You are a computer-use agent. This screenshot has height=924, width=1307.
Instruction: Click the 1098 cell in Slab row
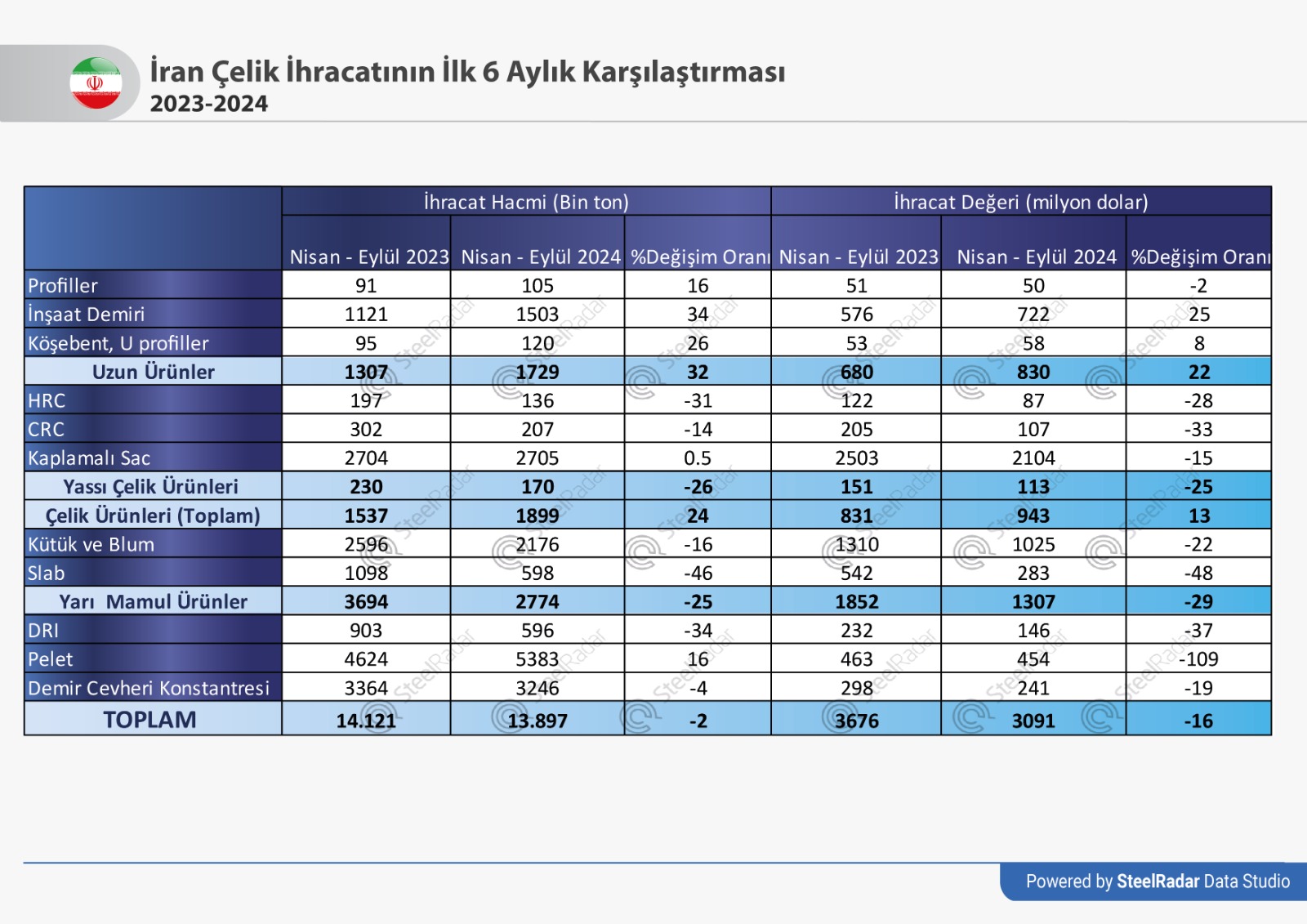tap(366, 573)
